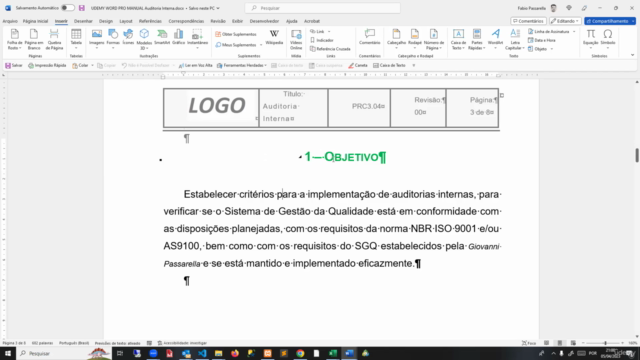Click the Compartilhamento share button

610,21
